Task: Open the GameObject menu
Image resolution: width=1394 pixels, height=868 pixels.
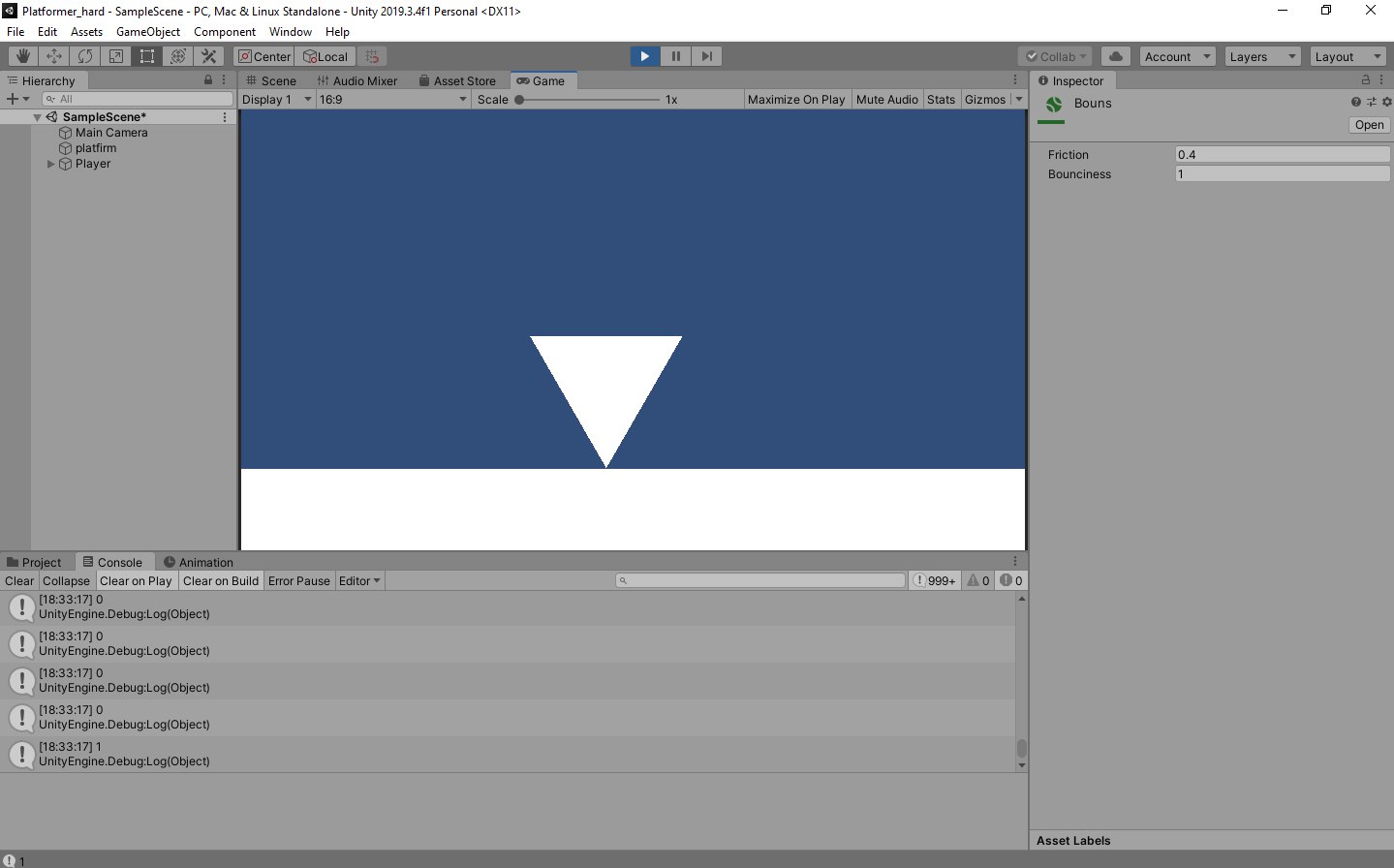Action: tap(148, 31)
